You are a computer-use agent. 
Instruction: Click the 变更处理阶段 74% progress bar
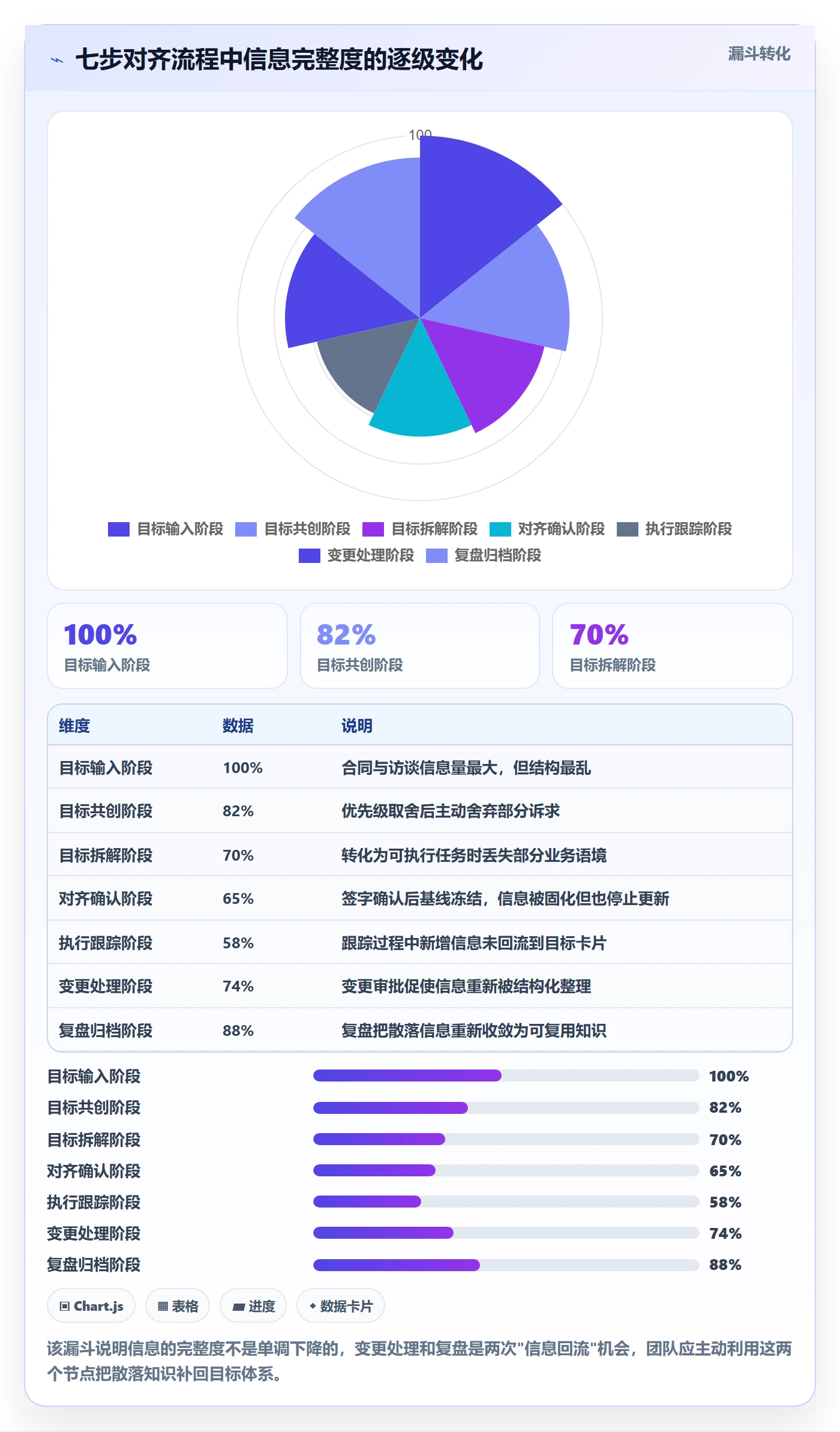pos(506,1233)
